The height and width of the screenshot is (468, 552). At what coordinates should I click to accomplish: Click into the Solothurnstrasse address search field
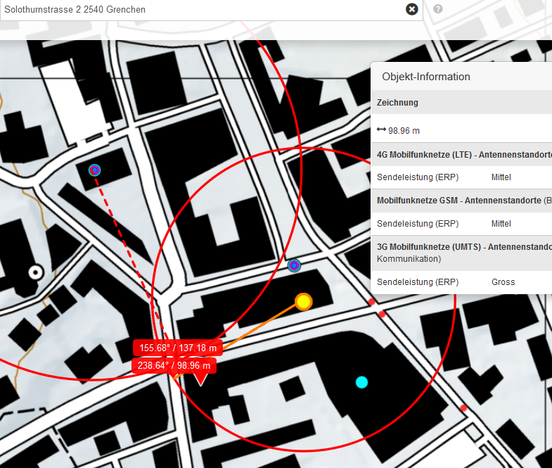202,10
